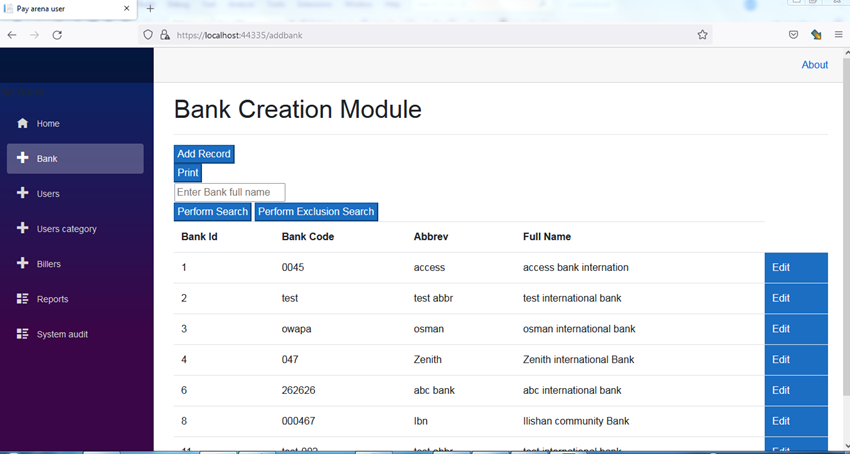This screenshot has width=850, height=454.
Task: Edit the abc international bank row
Action: point(796,391)
